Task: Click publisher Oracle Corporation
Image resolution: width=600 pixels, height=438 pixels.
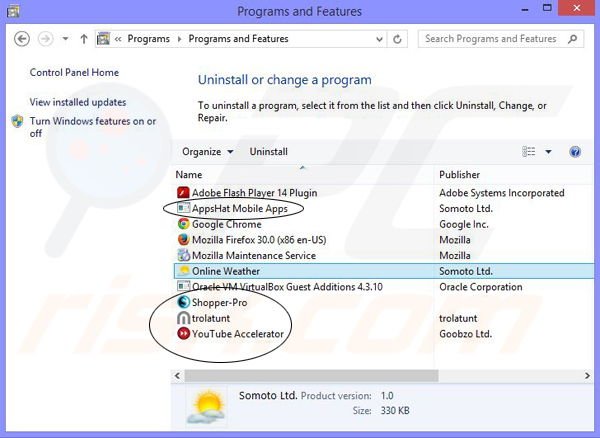Action: tap(481, 287)
